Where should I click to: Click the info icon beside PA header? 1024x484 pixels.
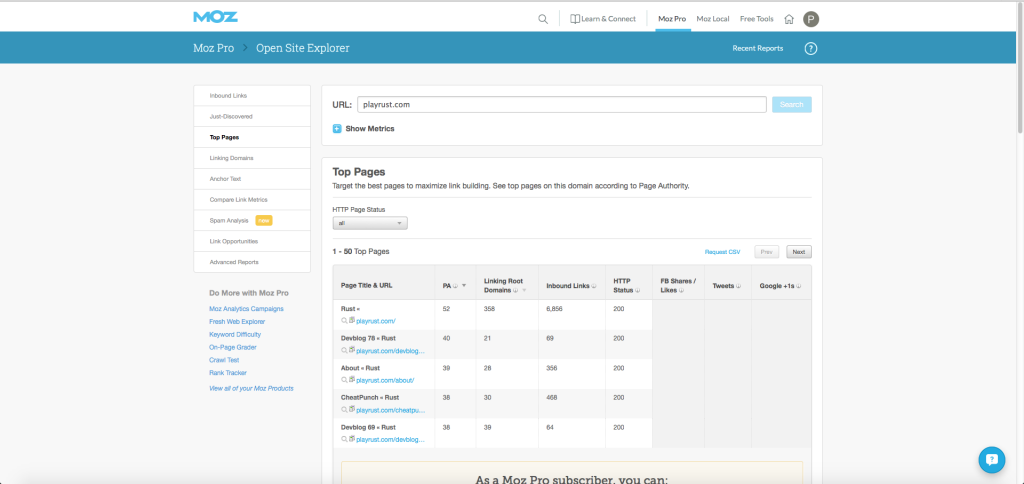[x=455, y=286]
